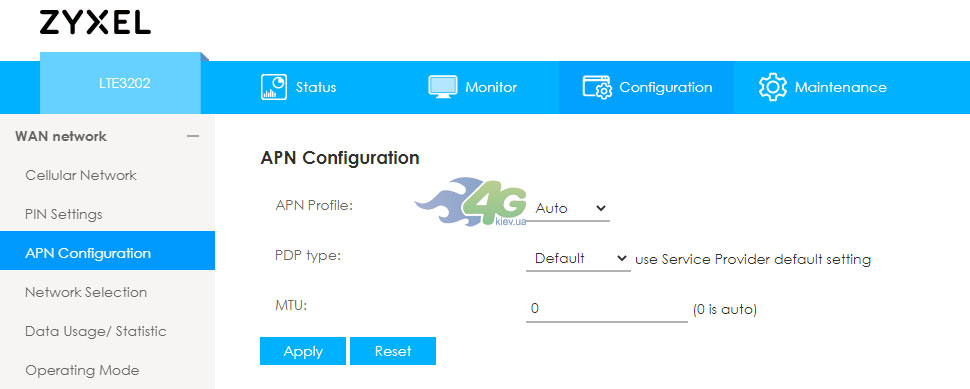
Task: Click 'use Service Provider default setting' text
Action: (753, 259)
